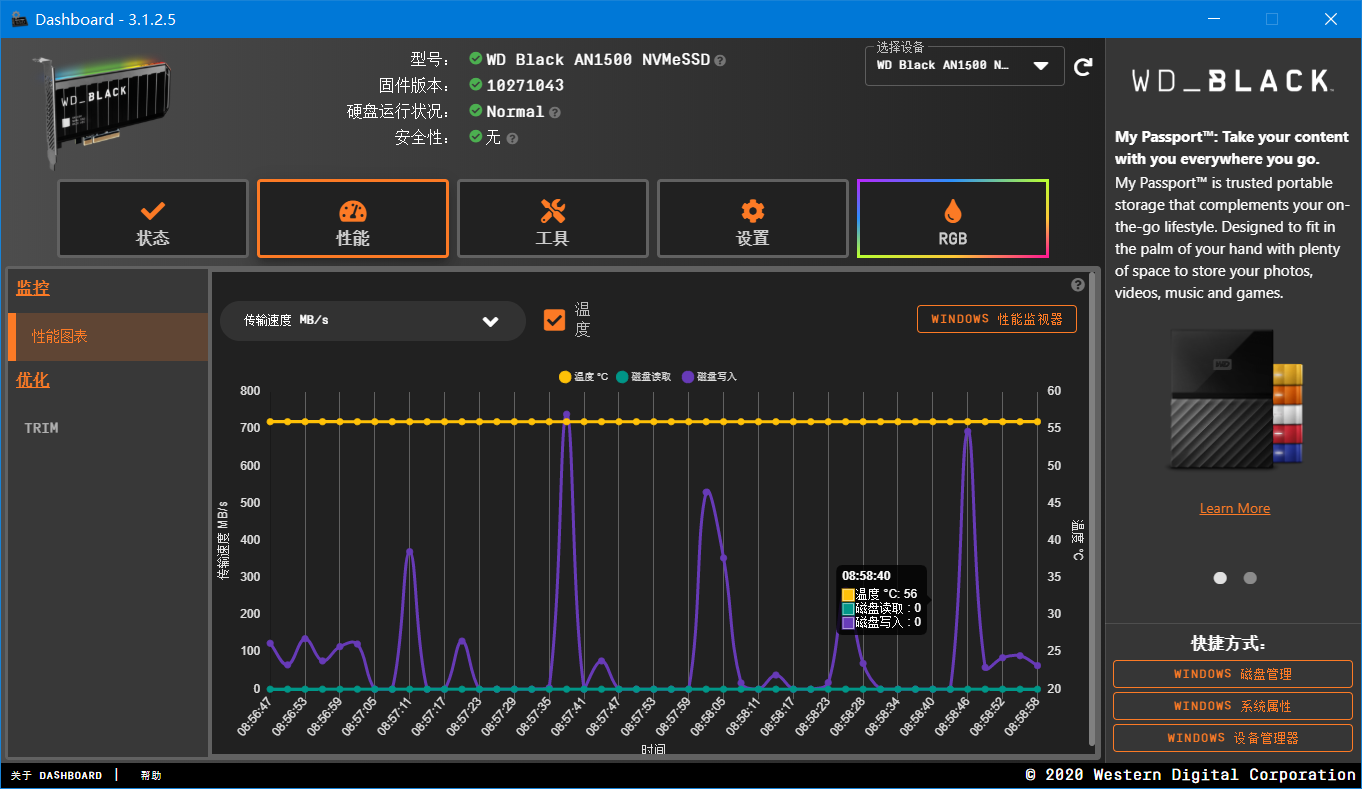The image size is (1362, 789).
Task: Click help icon next to 安全性 value
Action: (x=512, y=139)
